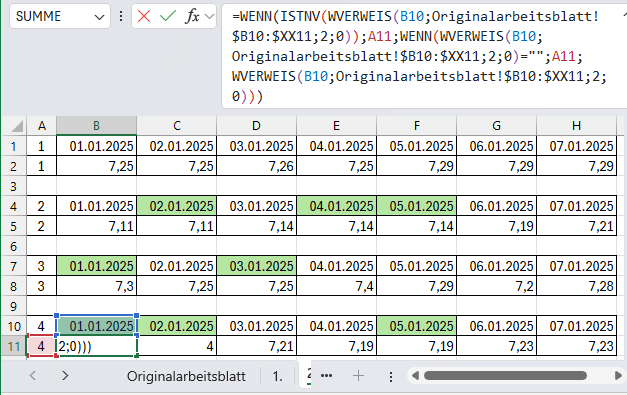Select cell B1 with 01.01.2025
Screen dimensions: 627x395
(x=96, y=146)
